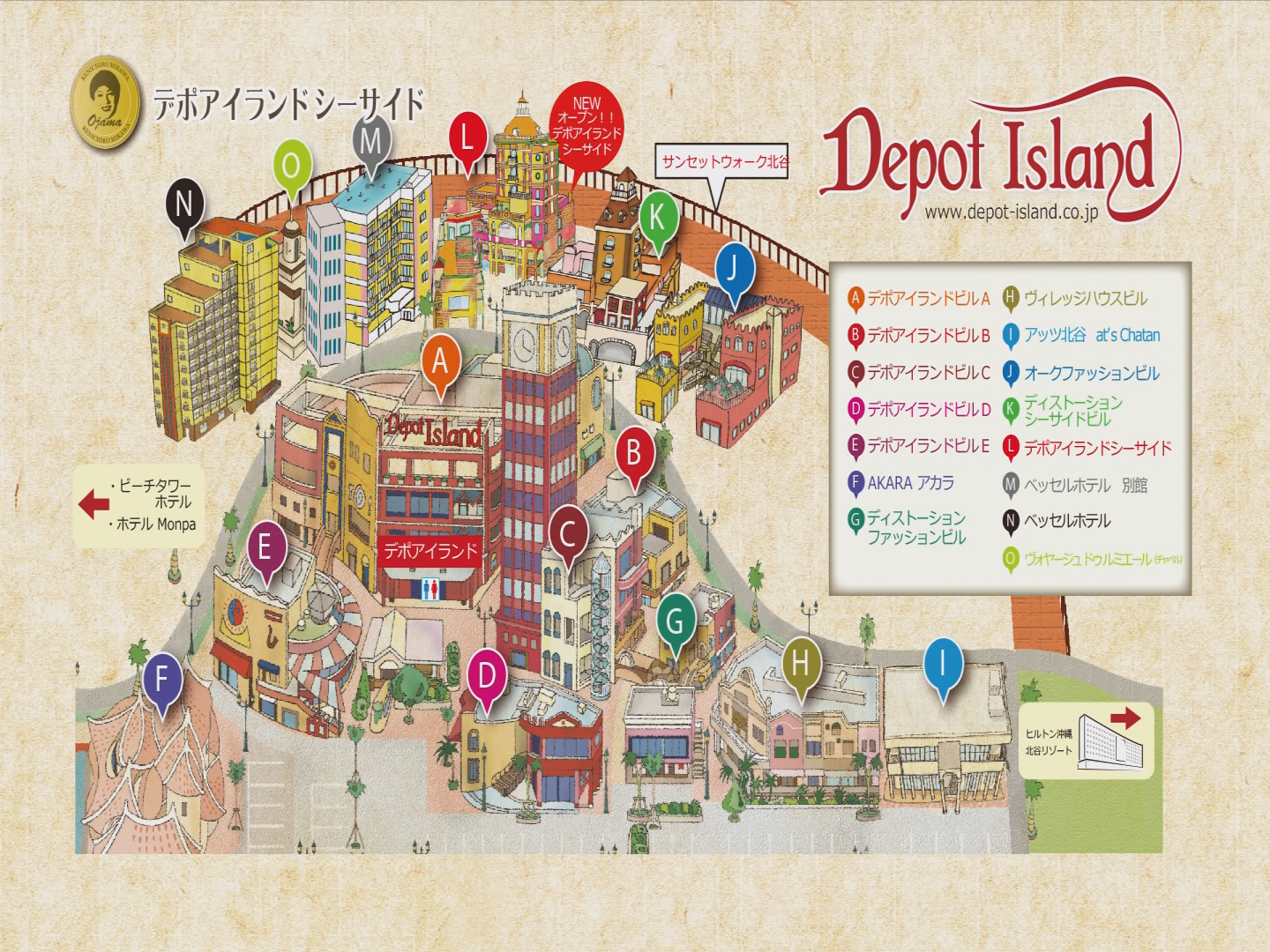The image size is (1270, 952).
Task: Click the orange A pin on the map
Action: [440, 361]
